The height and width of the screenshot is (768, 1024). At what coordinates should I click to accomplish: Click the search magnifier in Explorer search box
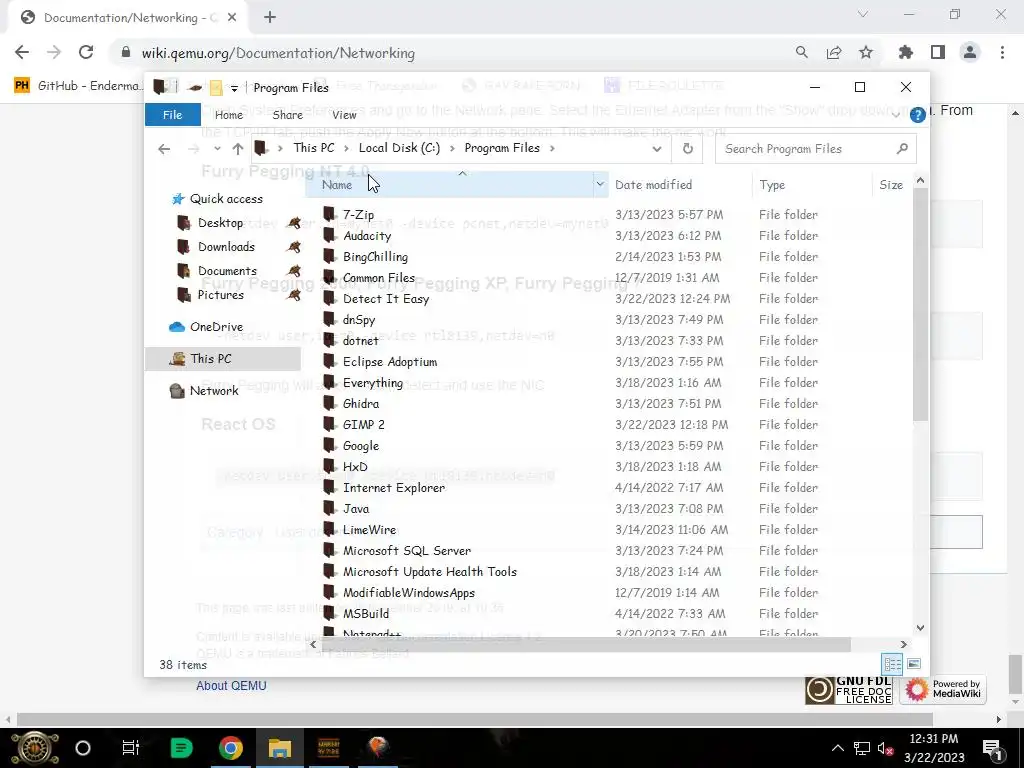click(x=902, y=149)
